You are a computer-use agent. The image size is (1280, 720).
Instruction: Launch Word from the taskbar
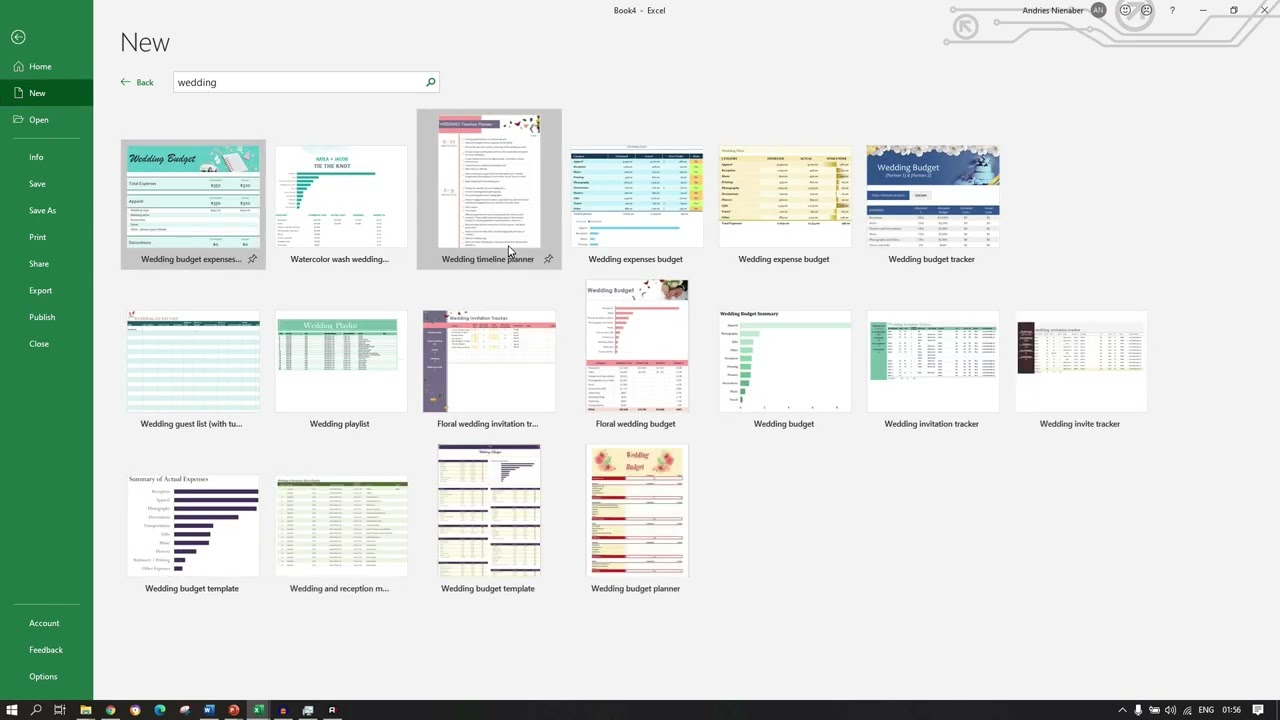pyautogui.click(x=208, y=710)
